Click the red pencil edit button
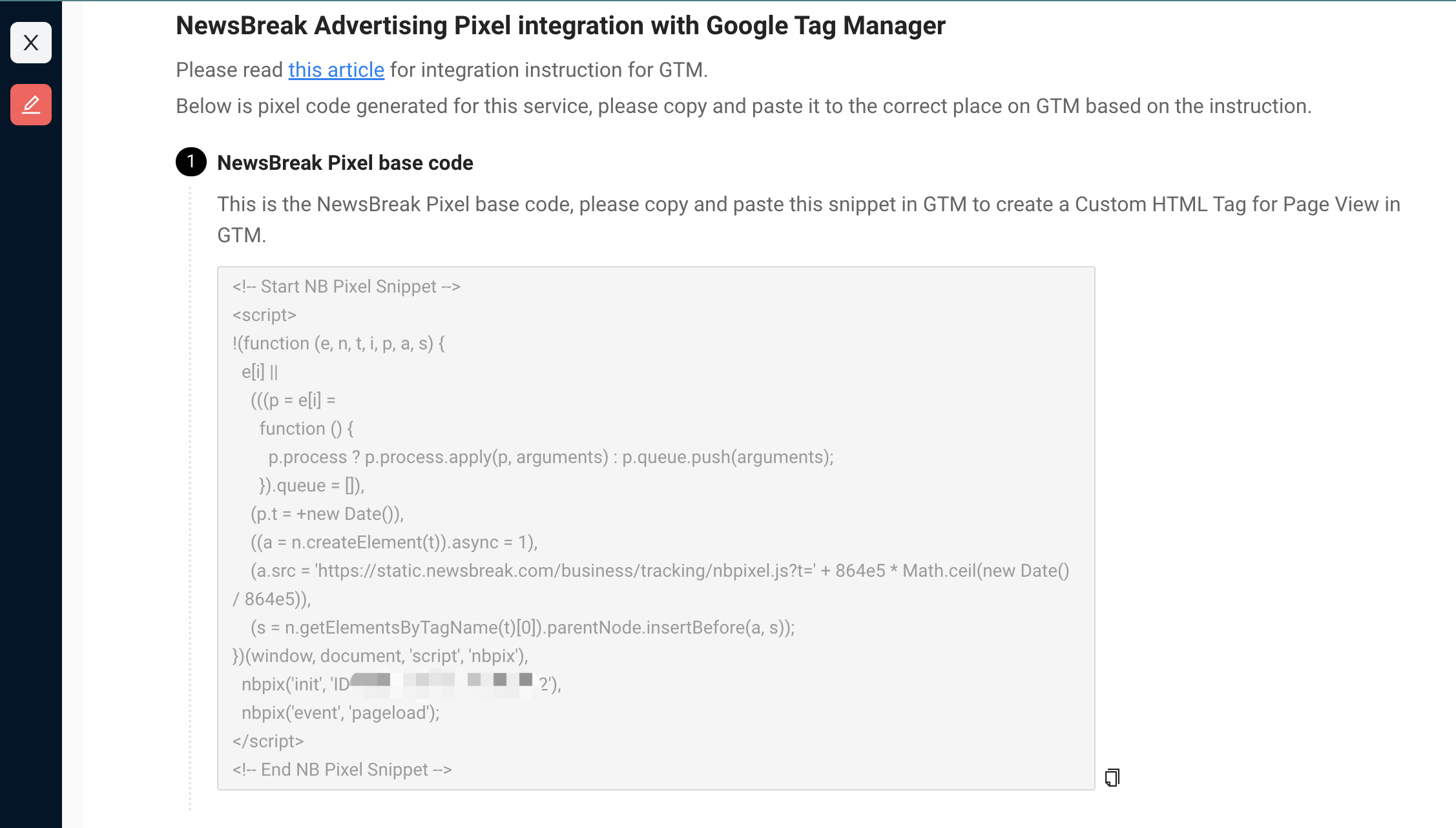Screen dimensions: 1456x828 [x=31, y=105]
